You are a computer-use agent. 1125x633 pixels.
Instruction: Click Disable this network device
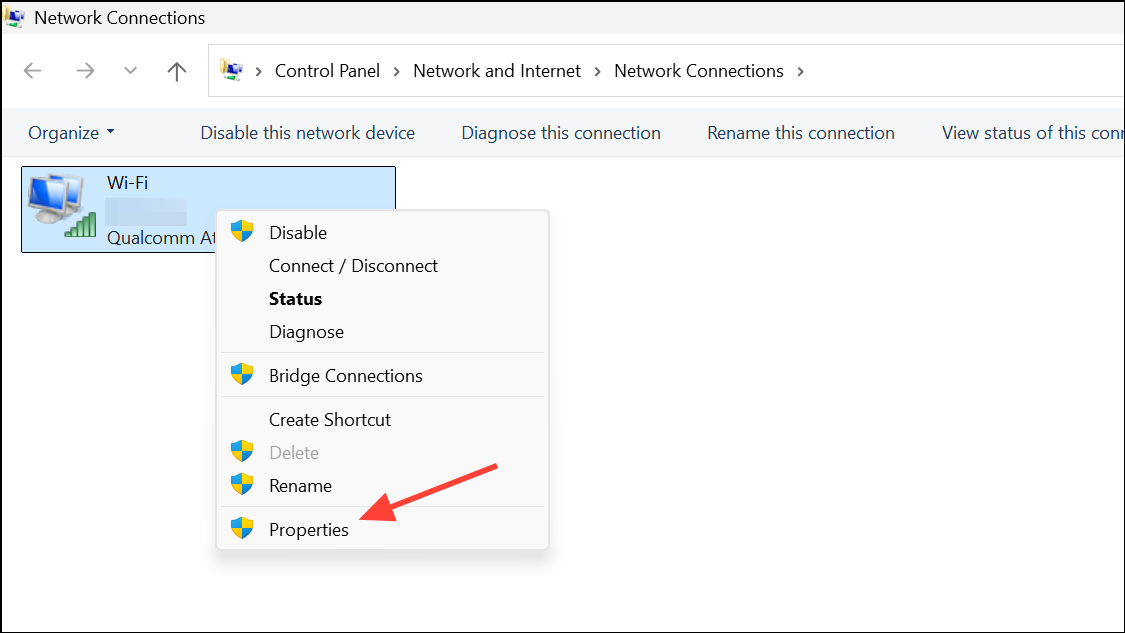[307, 133]
